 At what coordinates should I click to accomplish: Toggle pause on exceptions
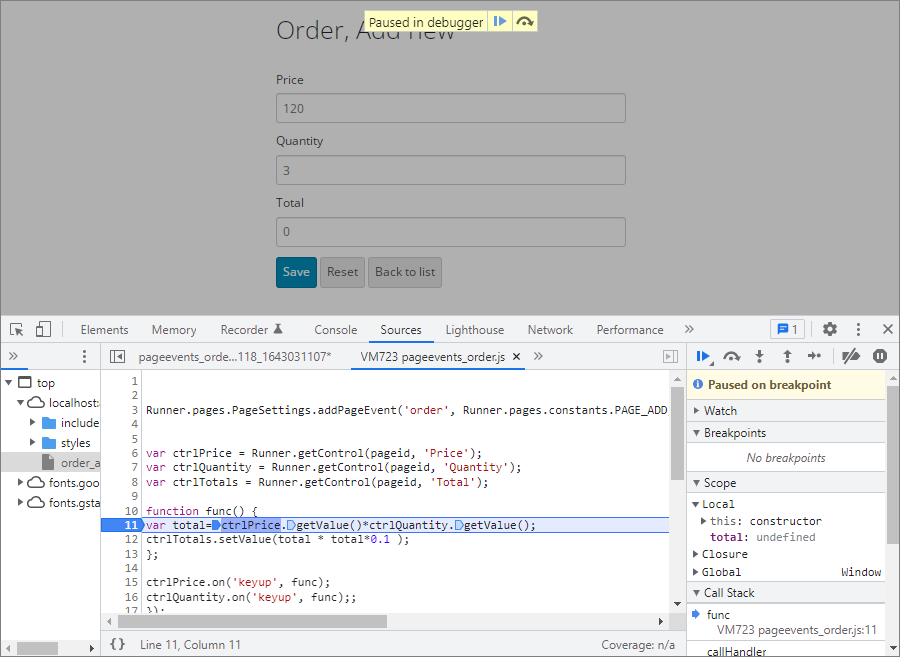pyautogui.click(x=880, y=356)
